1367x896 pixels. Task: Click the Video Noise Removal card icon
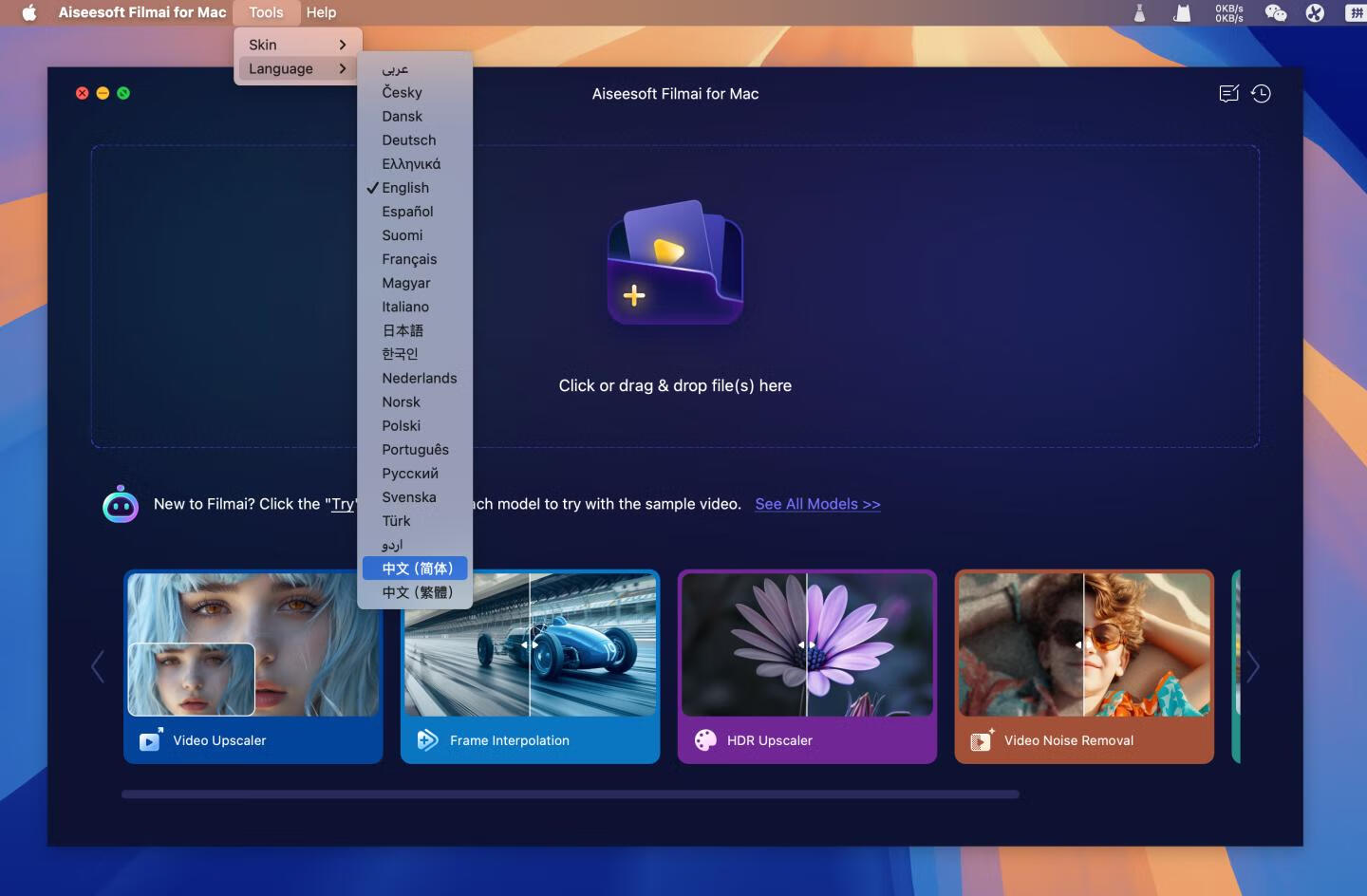pyautogui.click(x=982, y=740)
